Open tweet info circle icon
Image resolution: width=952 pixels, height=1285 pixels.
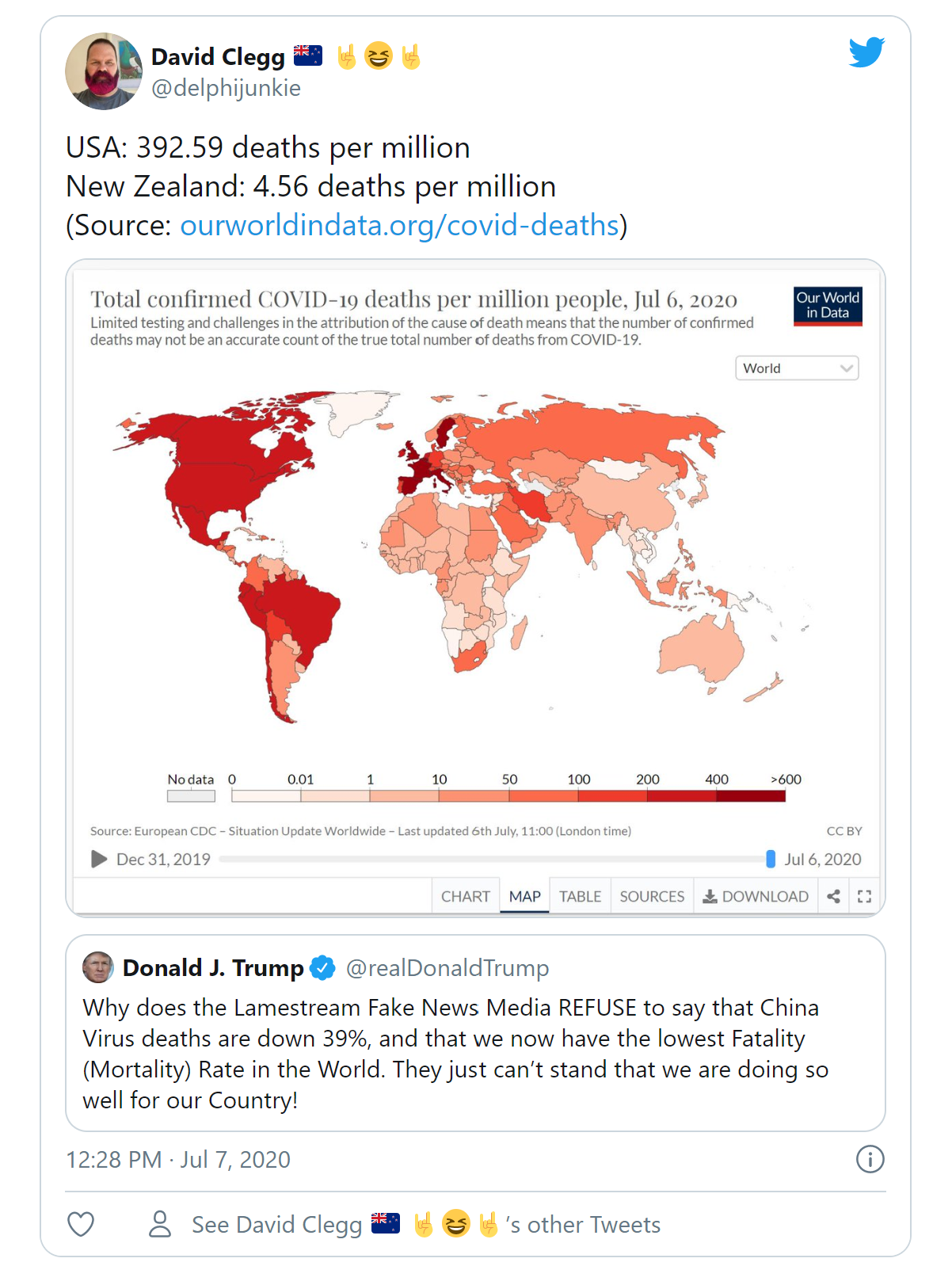pyautogui.click(x=870, y=1159)
